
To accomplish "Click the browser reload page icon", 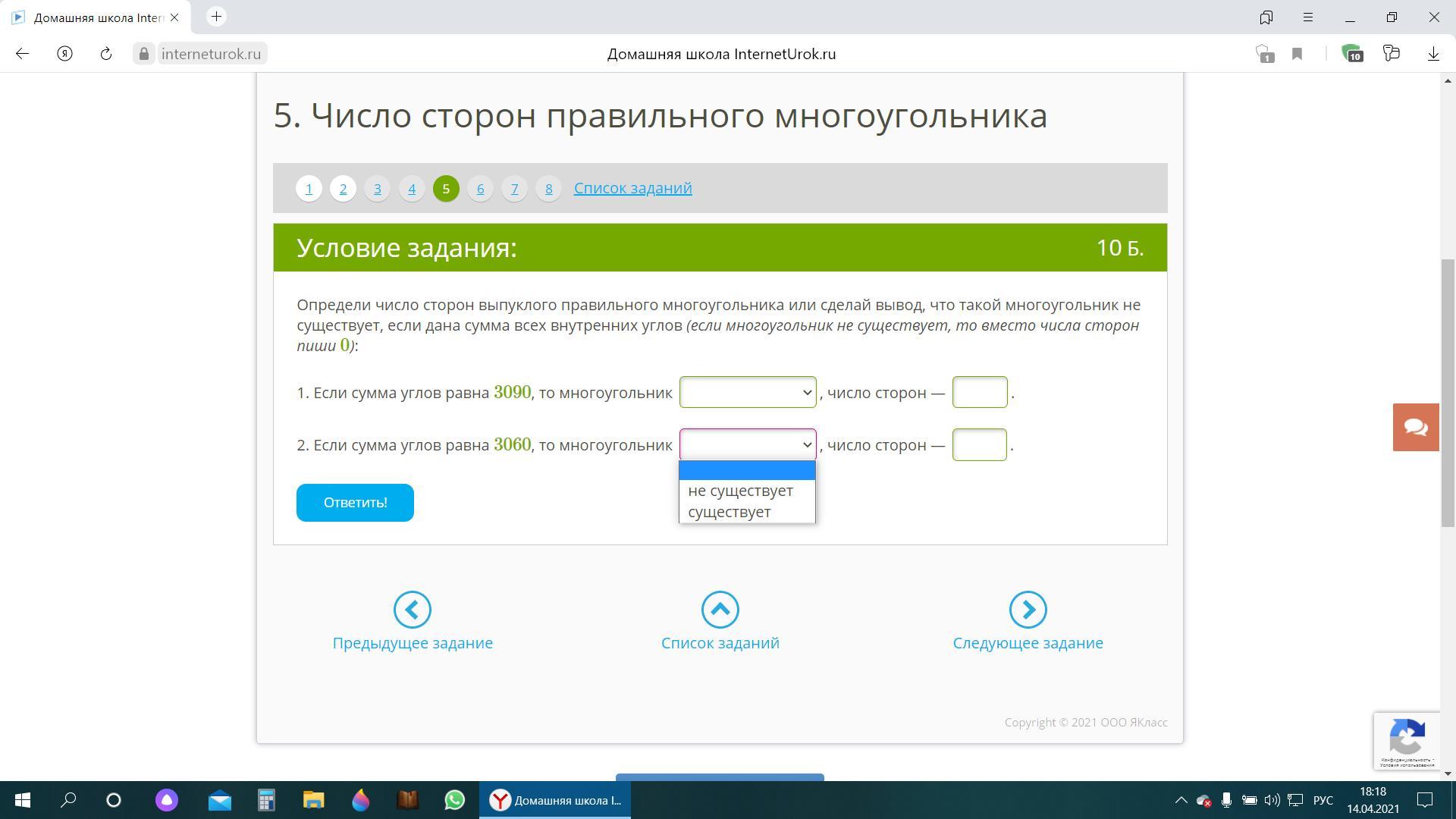I will [106, 54].
